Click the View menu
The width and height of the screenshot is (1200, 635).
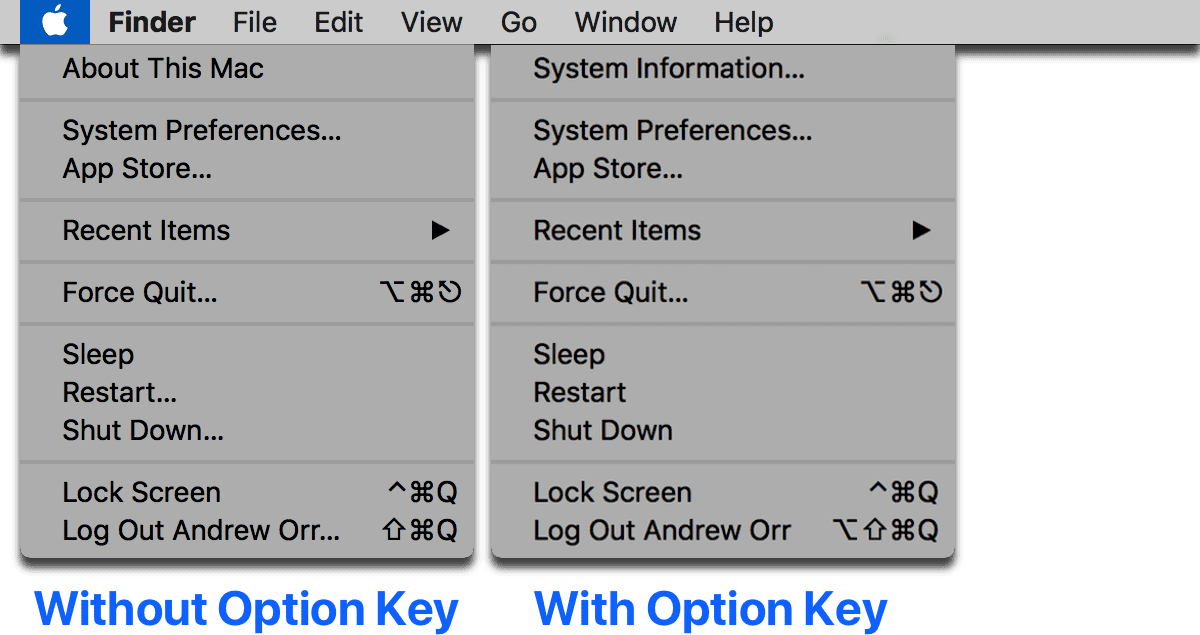[431, 22]
